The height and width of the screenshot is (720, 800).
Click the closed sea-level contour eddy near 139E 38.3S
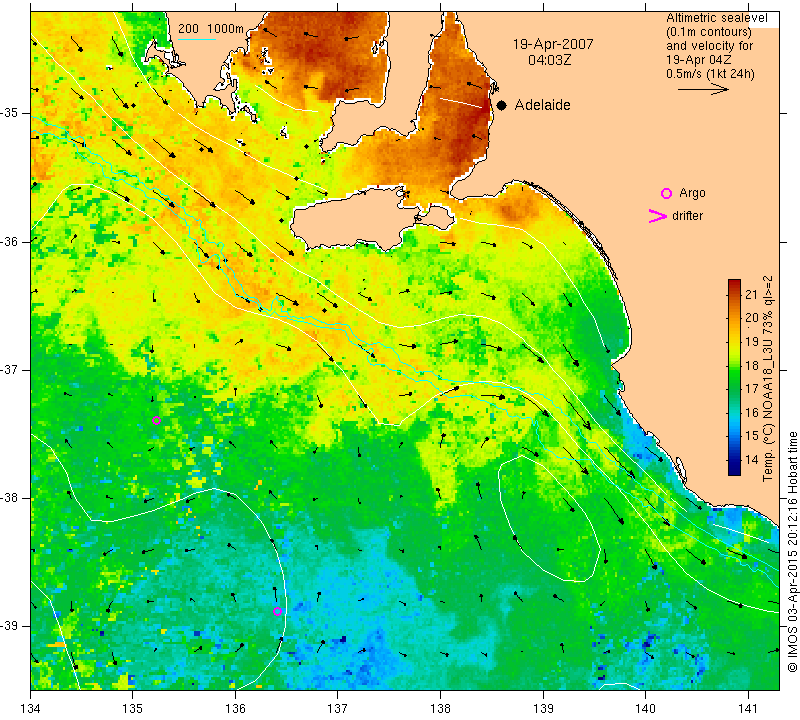point(548,518)
